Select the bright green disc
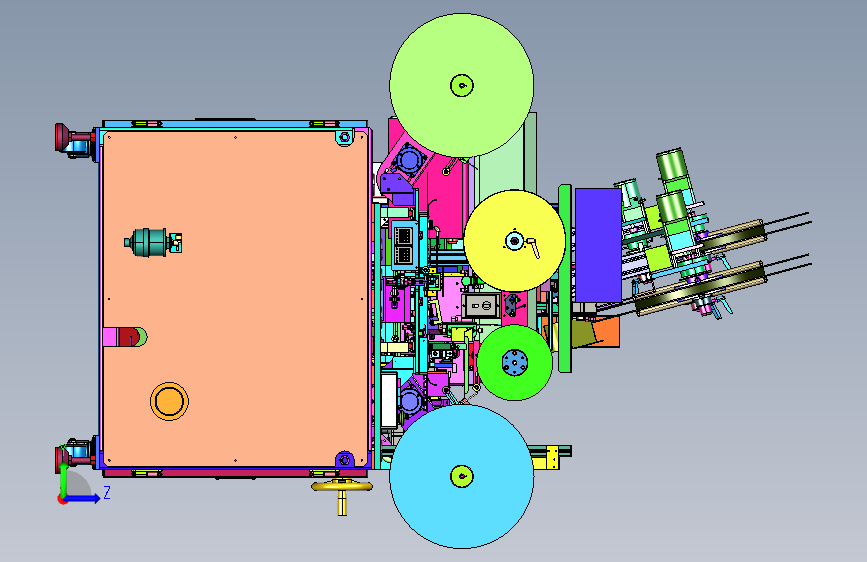 click(515, 362)
